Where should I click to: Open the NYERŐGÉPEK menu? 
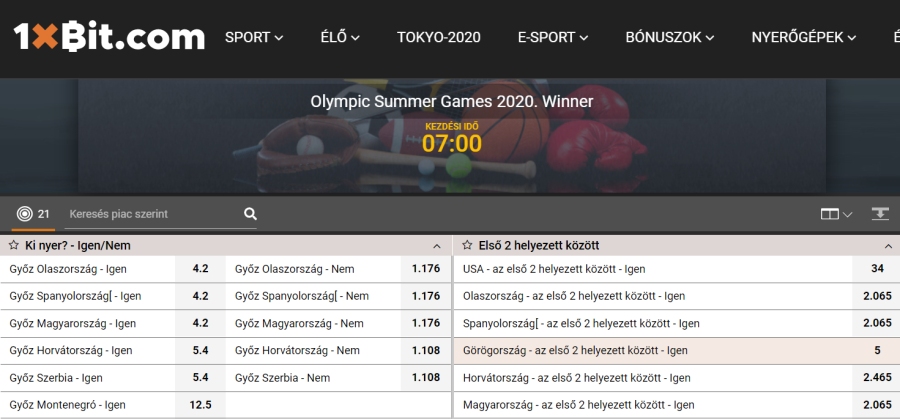point(804,37)
